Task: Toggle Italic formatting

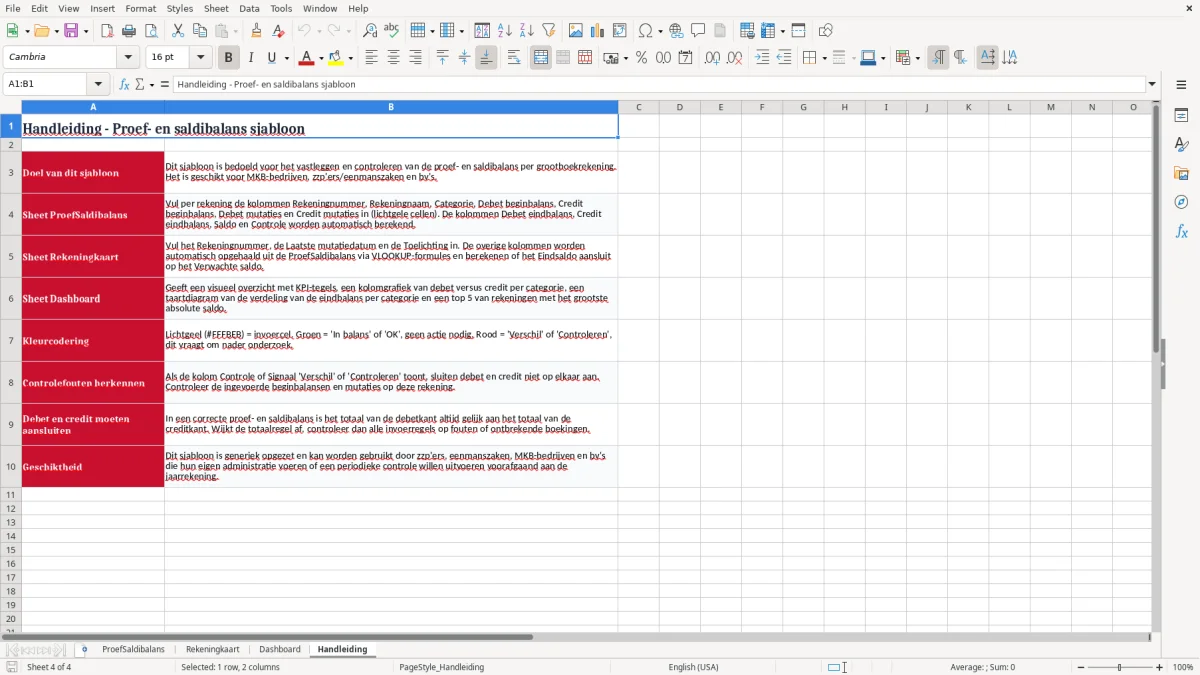Action: (x=250, y=58)
